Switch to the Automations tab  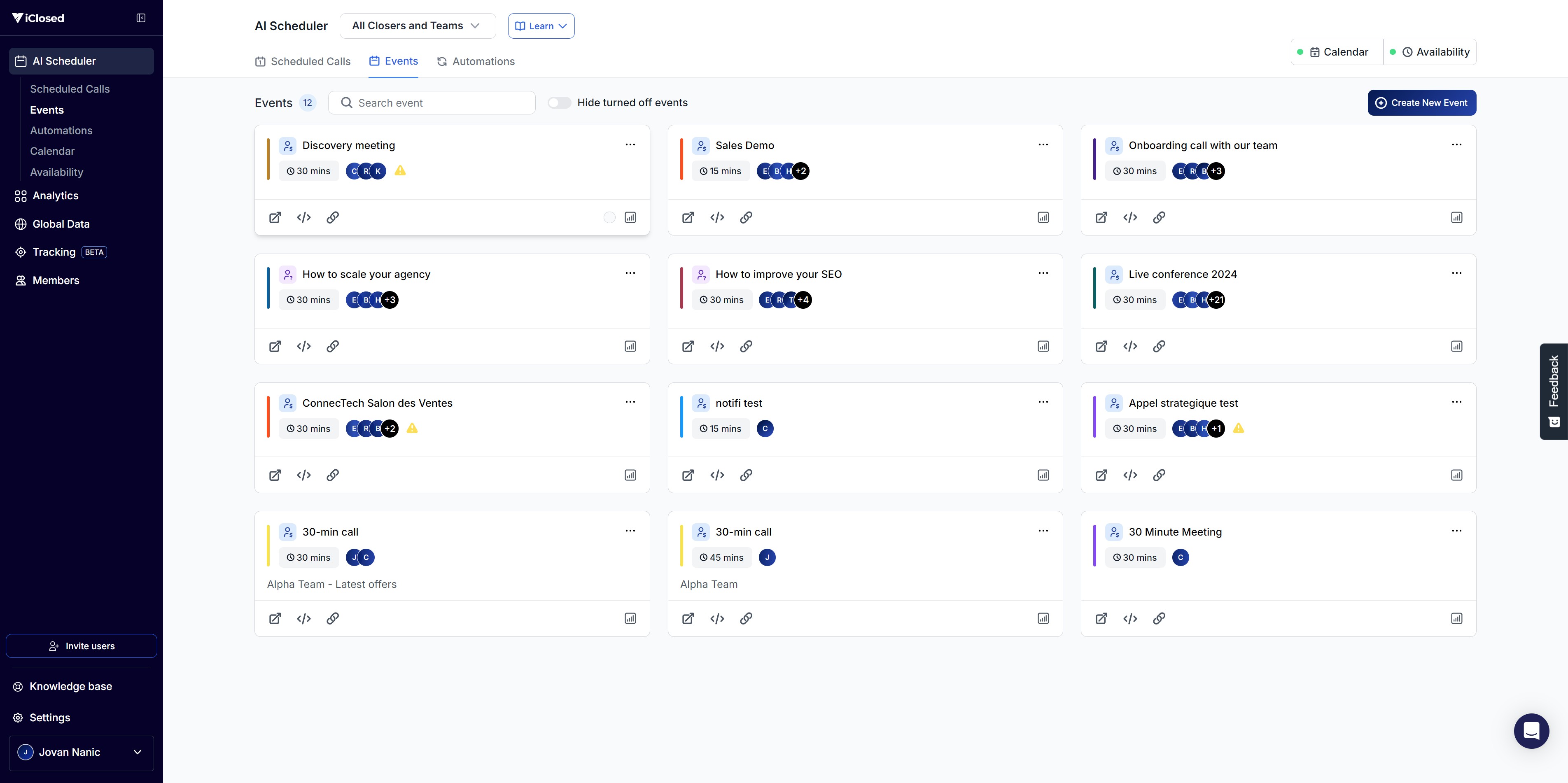point(476,61)
